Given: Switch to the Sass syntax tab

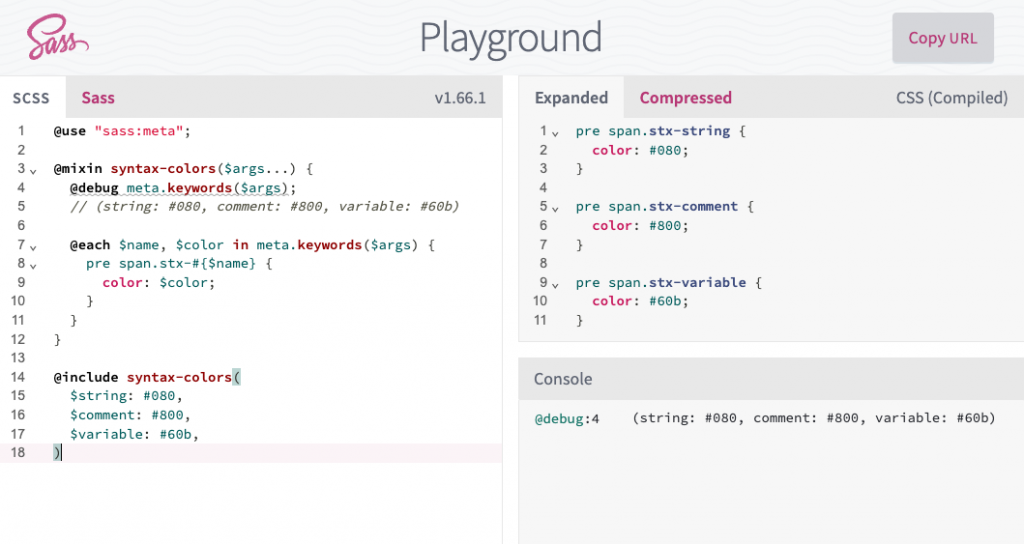Looking at the screenshot, I should coord(98,98).
